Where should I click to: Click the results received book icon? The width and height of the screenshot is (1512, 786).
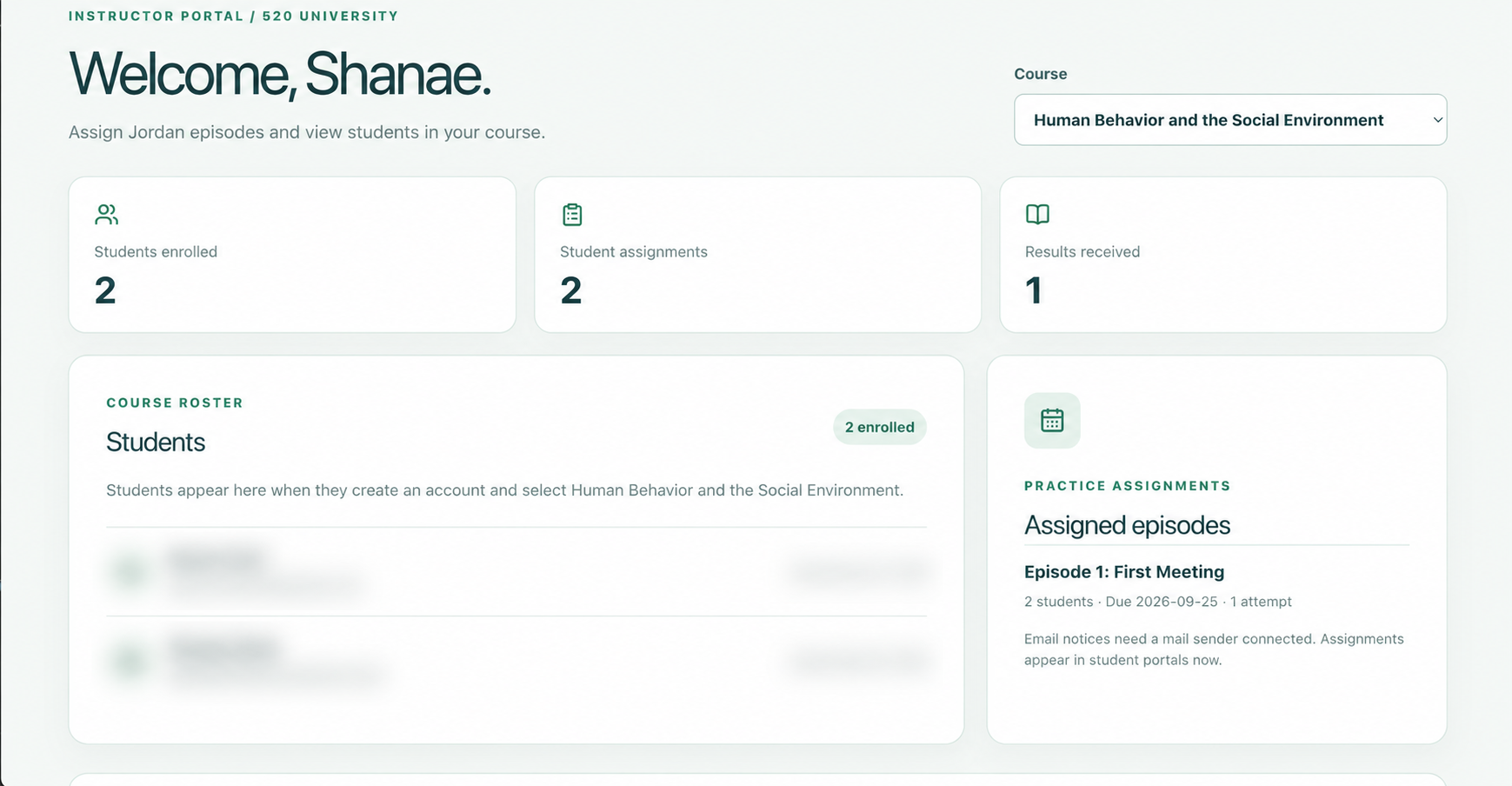1037,214
